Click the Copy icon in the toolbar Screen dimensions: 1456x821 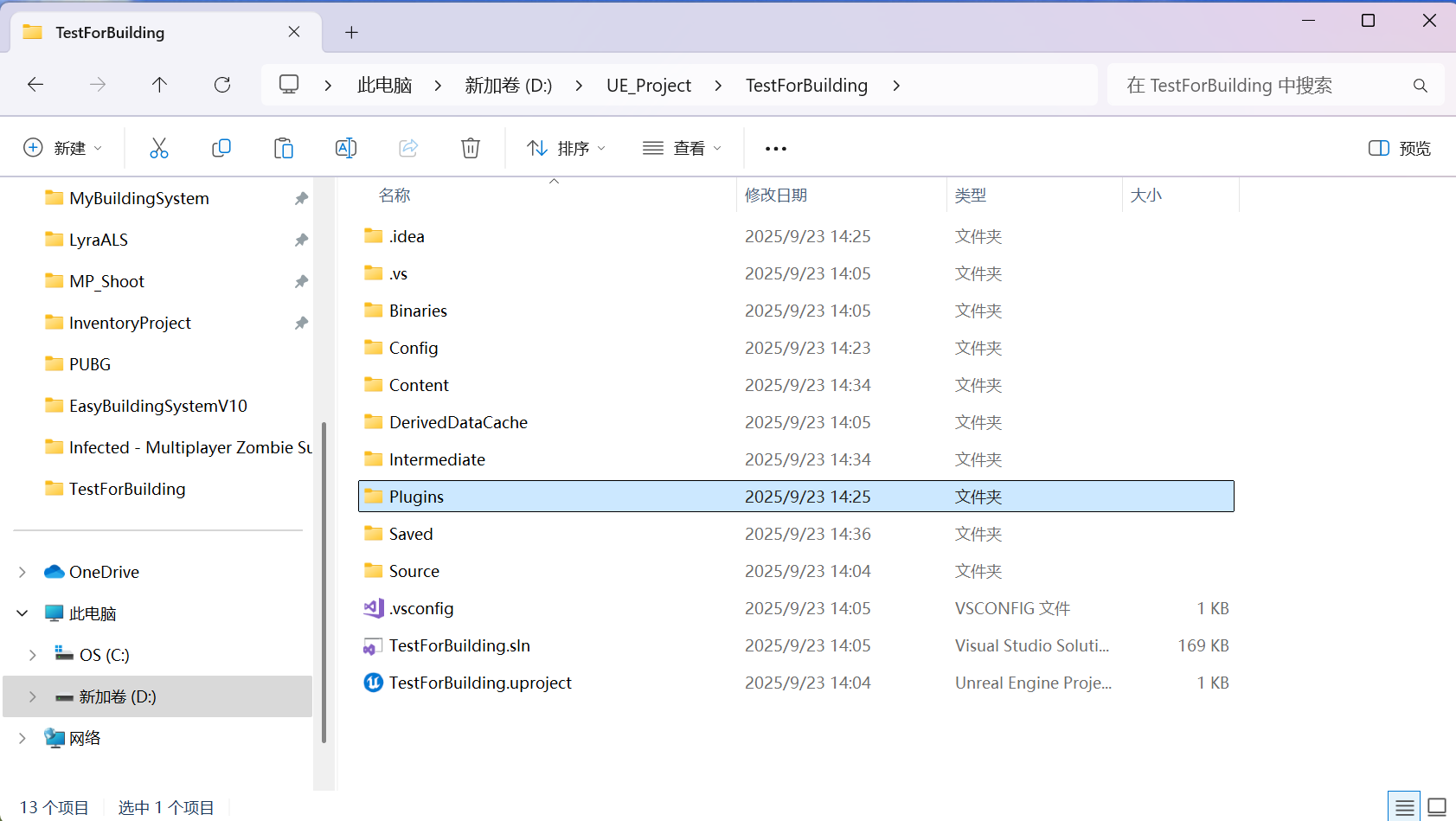221,147
